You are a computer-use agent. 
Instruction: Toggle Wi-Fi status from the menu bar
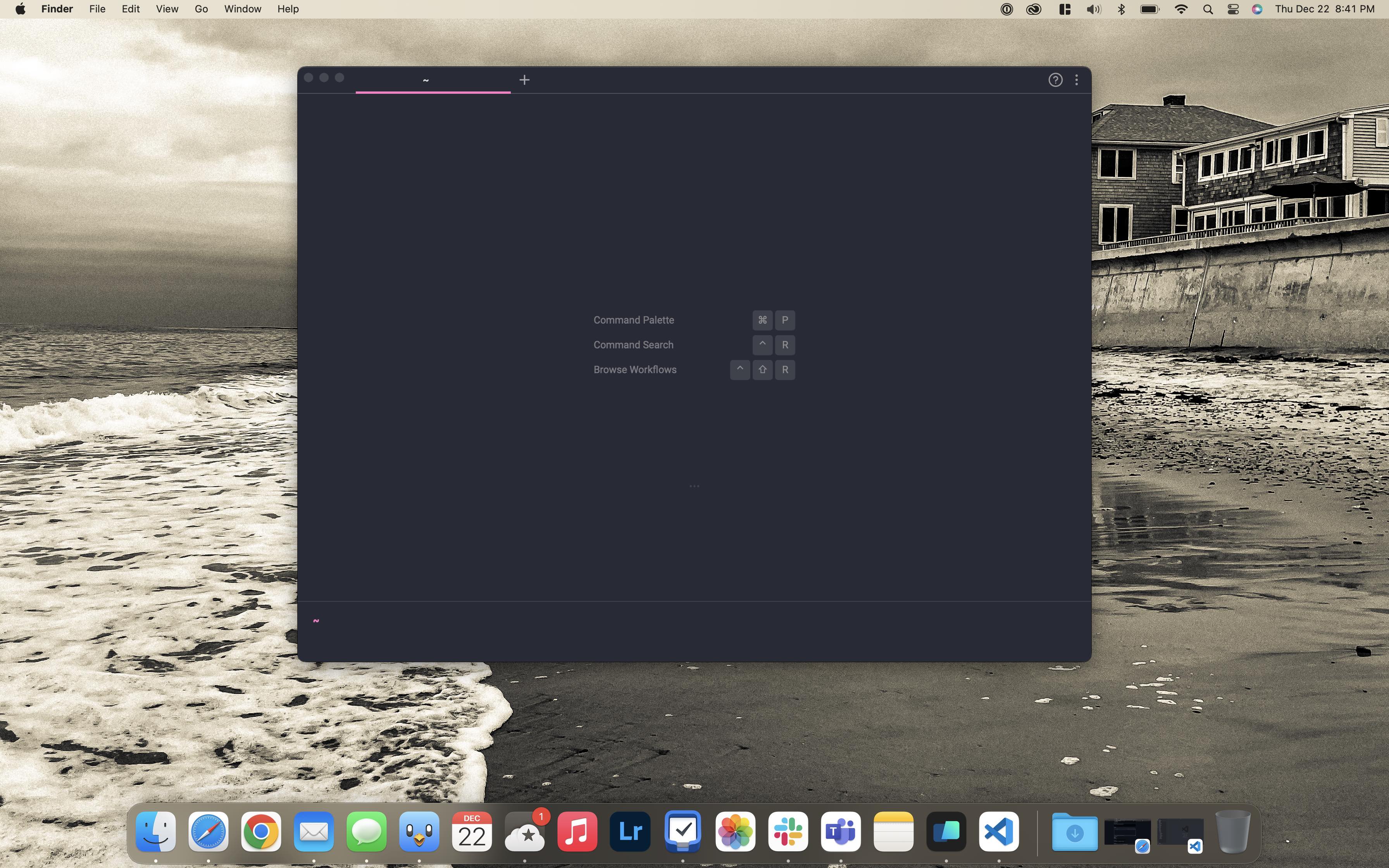pyautogui.click(x=1180, y=9)
